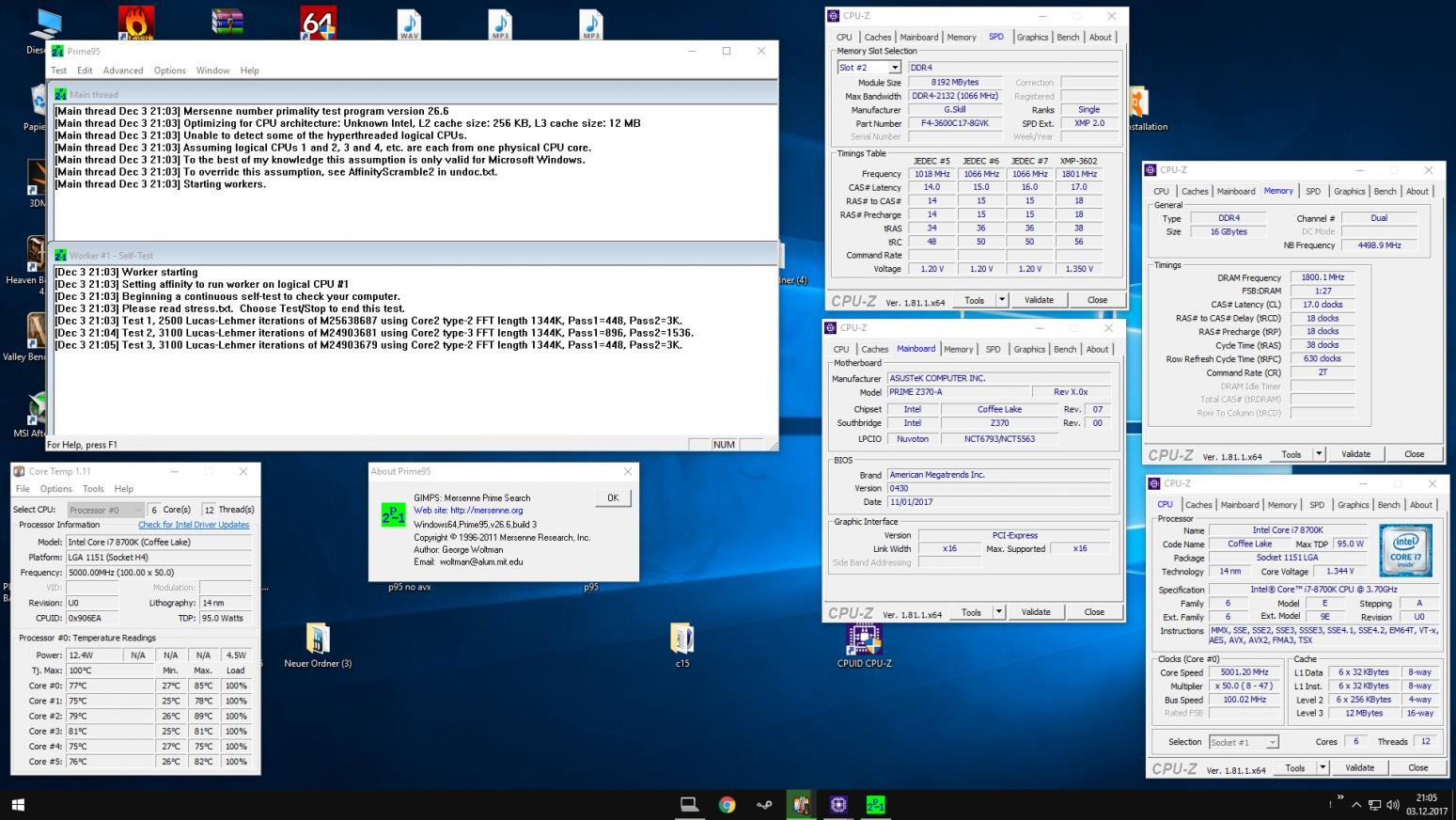Switch to Bench tab in CPU-Z Memory window
Screen dimensions: 1456x820
(x=1386, y=191)
